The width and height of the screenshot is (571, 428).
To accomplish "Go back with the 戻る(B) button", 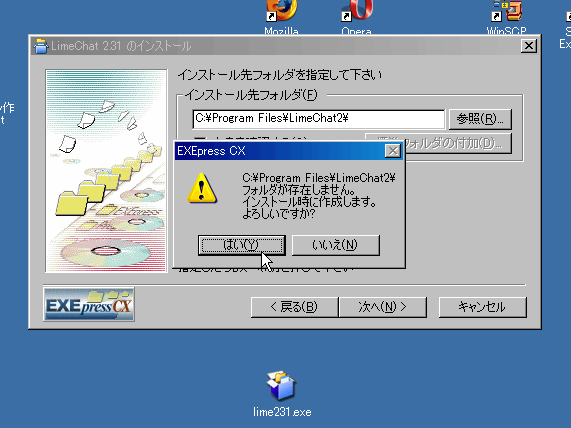I will pos(294,307).
